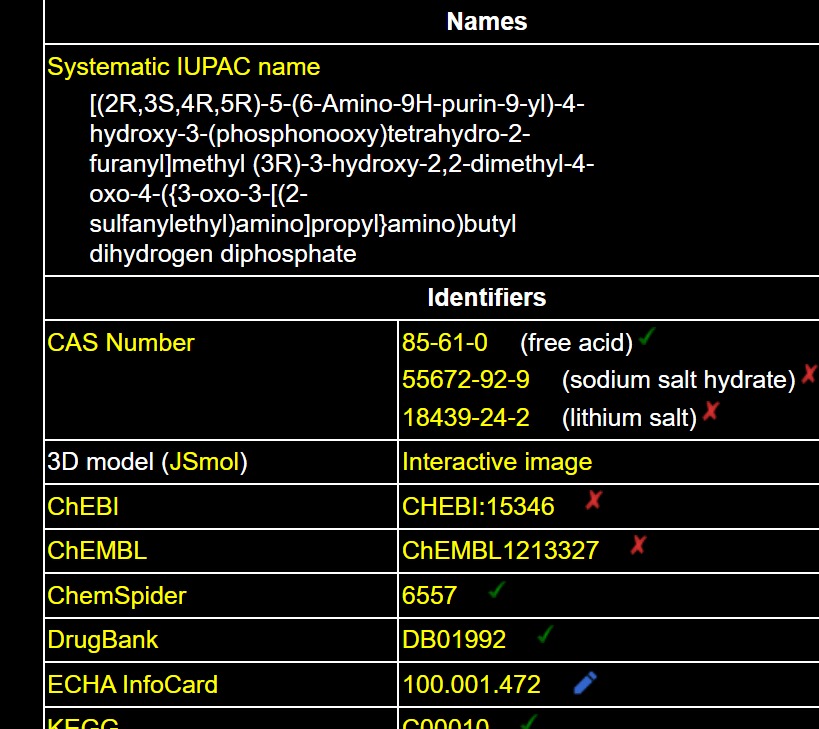Click the green checkmark in ChemSpider row
Viewport: 819px width, 729px height.
click(496, 590)
